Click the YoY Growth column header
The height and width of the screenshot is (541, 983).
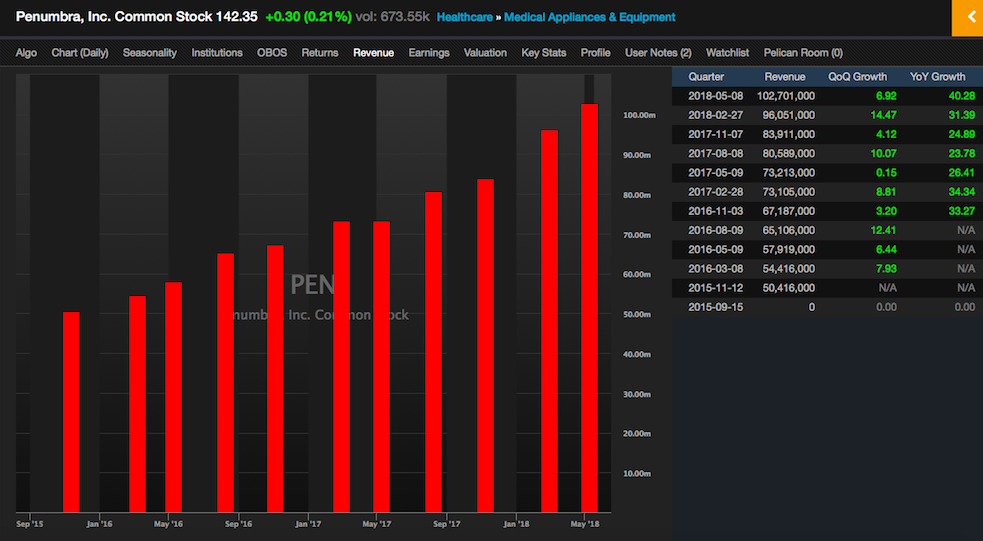[x=938, y=76]
